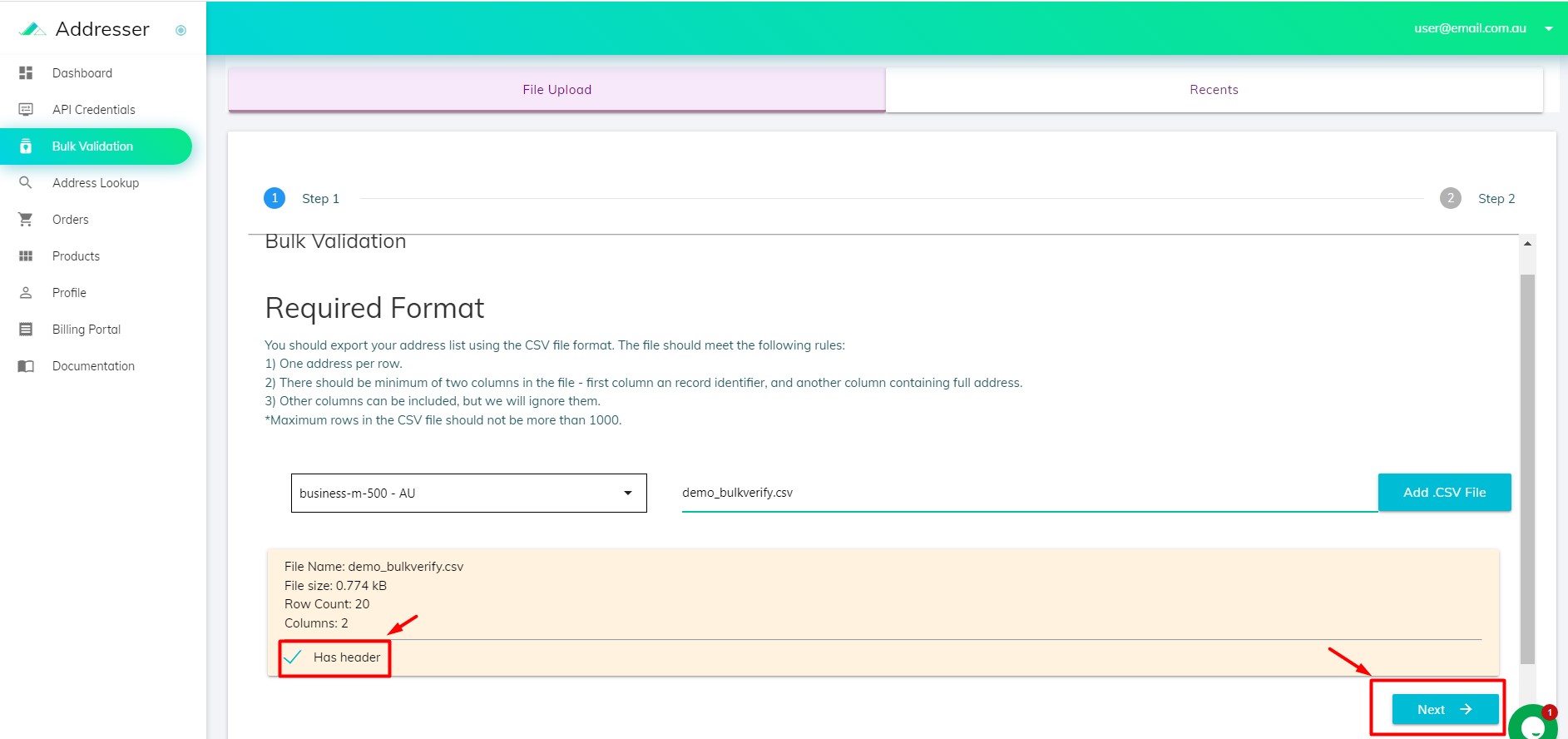This screenshot has height=739, width=1568.
Task: Click the API Credentials icon
Action: point(26,110)
